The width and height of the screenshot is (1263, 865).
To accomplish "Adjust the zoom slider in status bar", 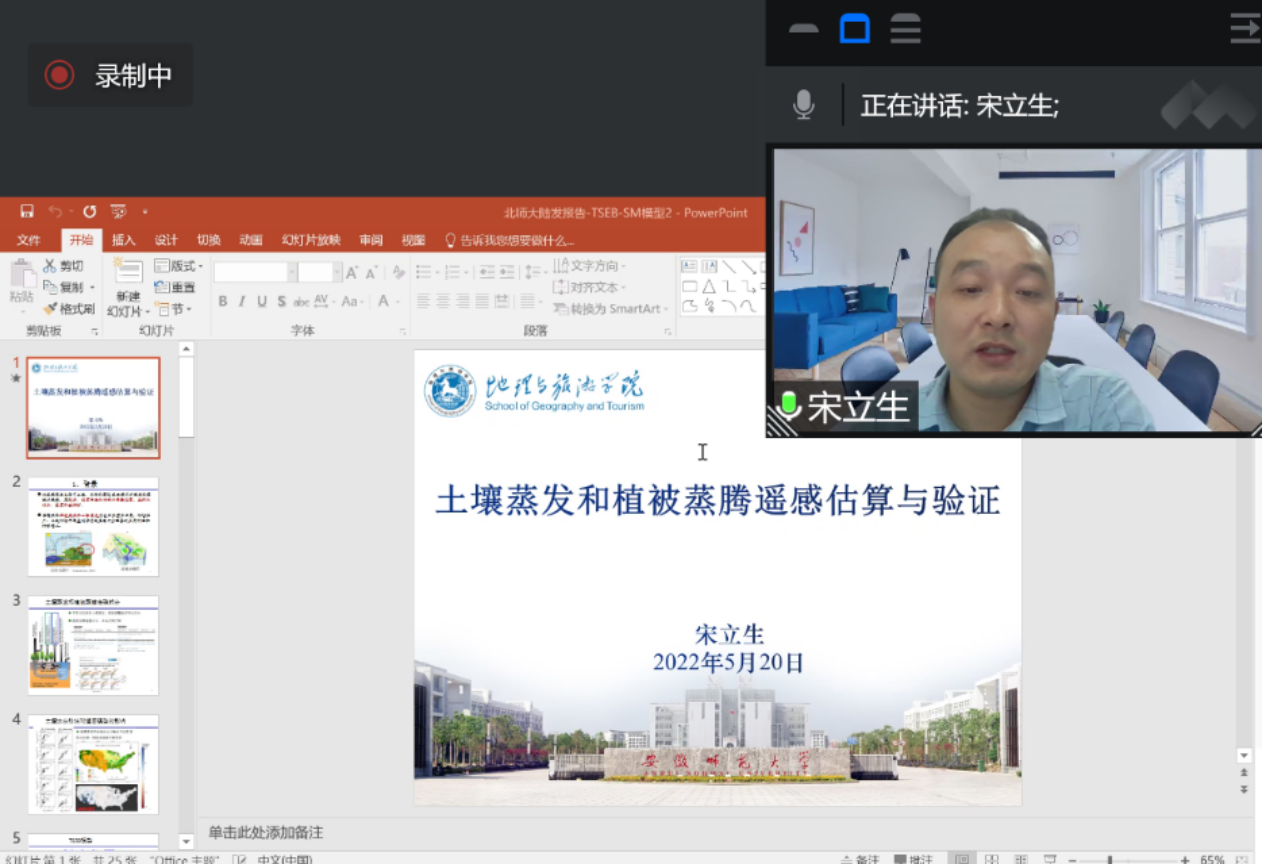I will pyautogui.click(x=1110, y=858).
